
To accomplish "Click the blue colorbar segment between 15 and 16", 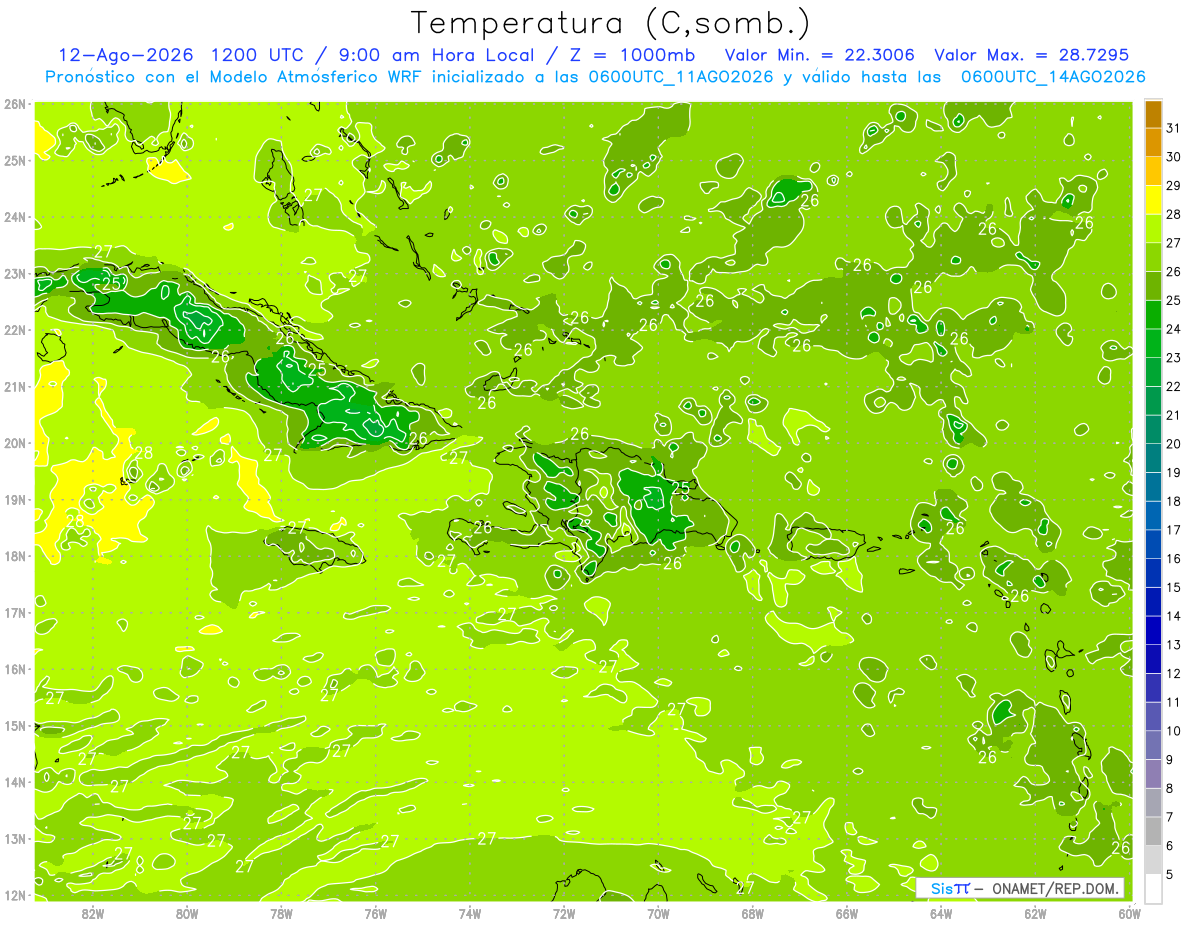I will (1153, 573).
